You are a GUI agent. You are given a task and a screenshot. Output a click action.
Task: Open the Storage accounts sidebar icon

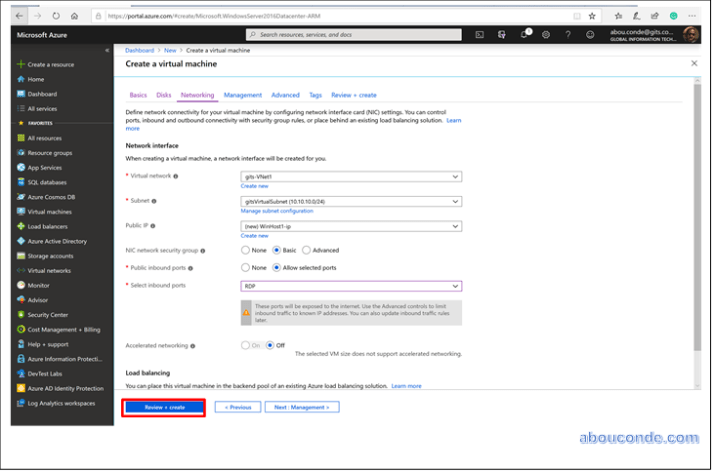tap(20, 256)
